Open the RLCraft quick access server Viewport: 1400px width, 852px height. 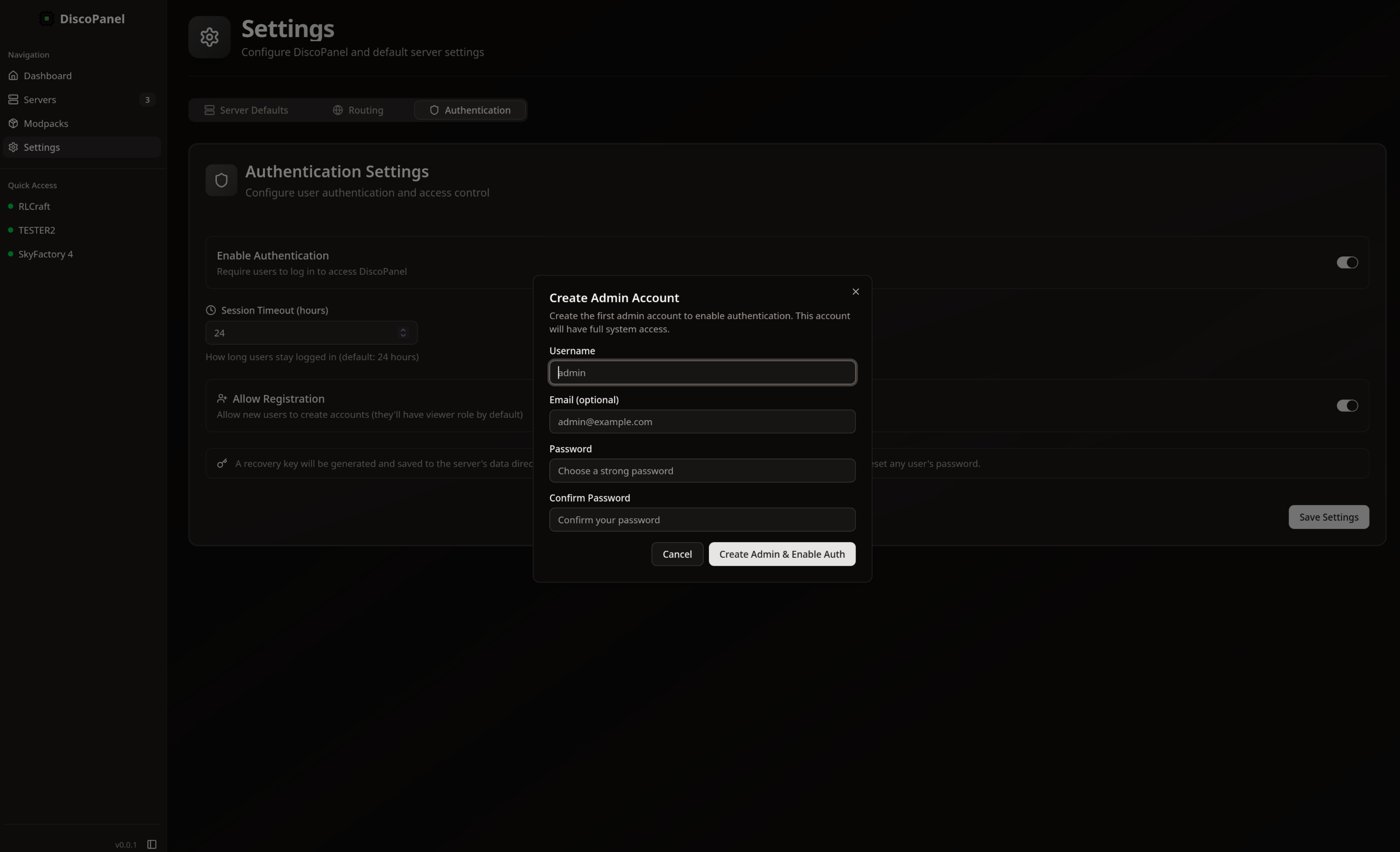(81, 206)
